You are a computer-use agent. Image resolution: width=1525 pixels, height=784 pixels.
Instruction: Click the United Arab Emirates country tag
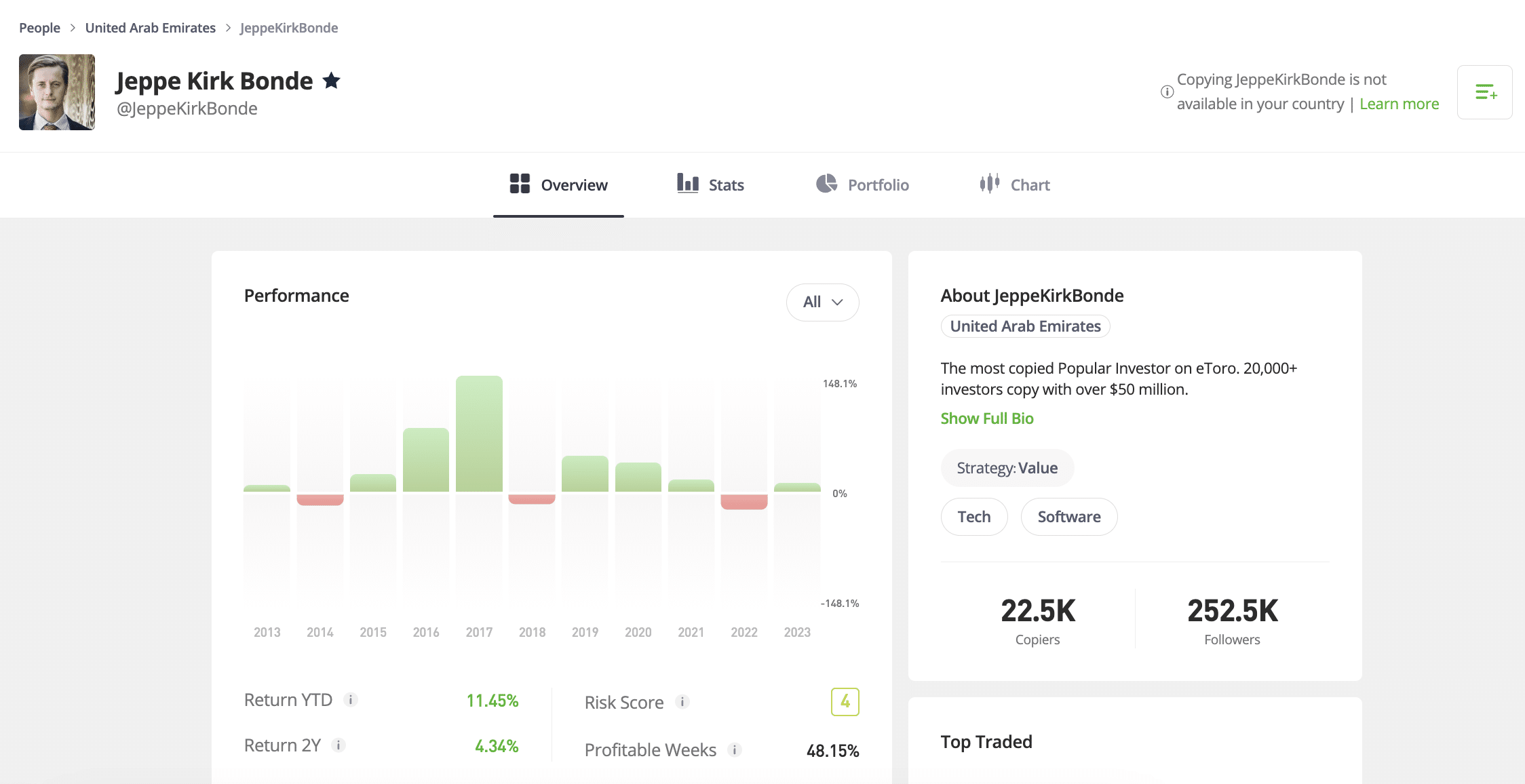point(1025,326)
